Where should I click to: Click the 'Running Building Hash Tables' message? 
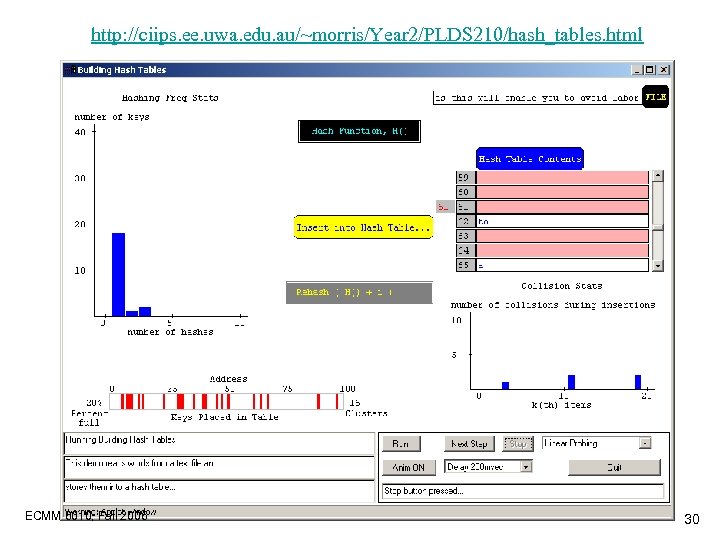click(219, 444)
